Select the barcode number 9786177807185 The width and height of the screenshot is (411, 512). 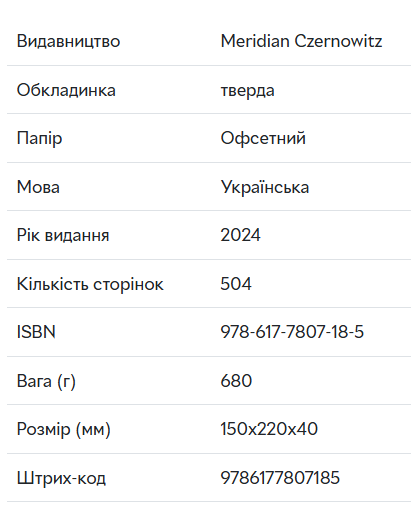click(x=280, y=477)
